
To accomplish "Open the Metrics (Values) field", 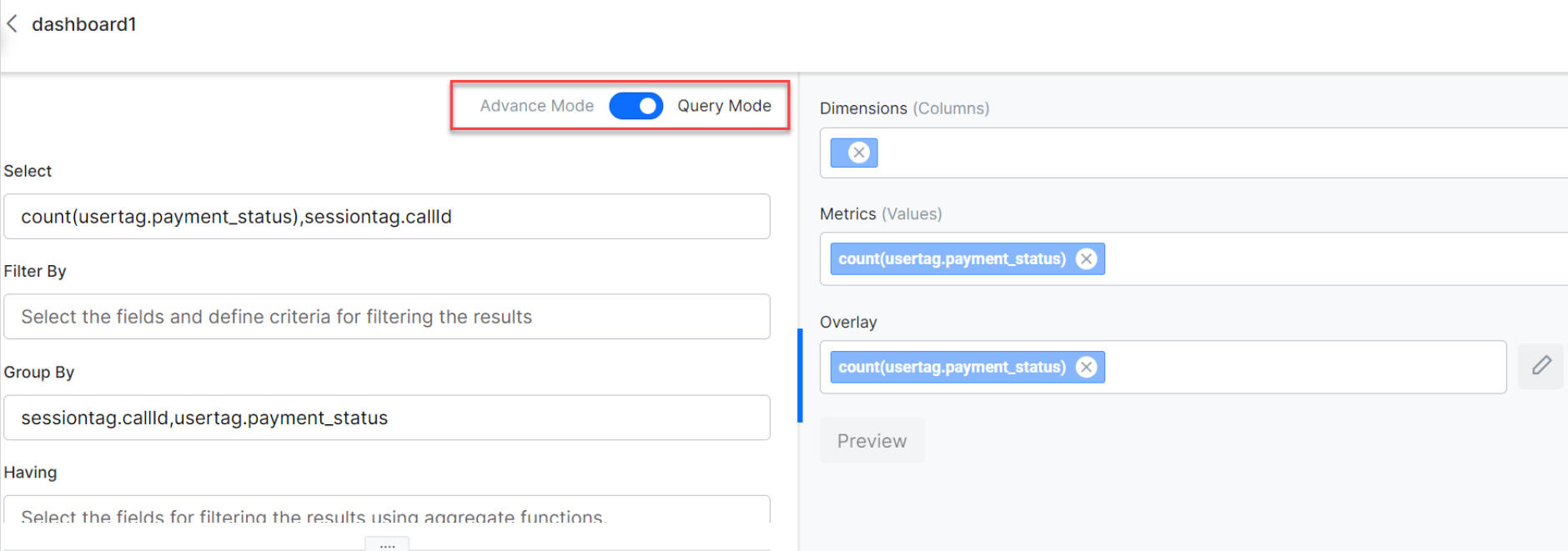I will 1334,259.
